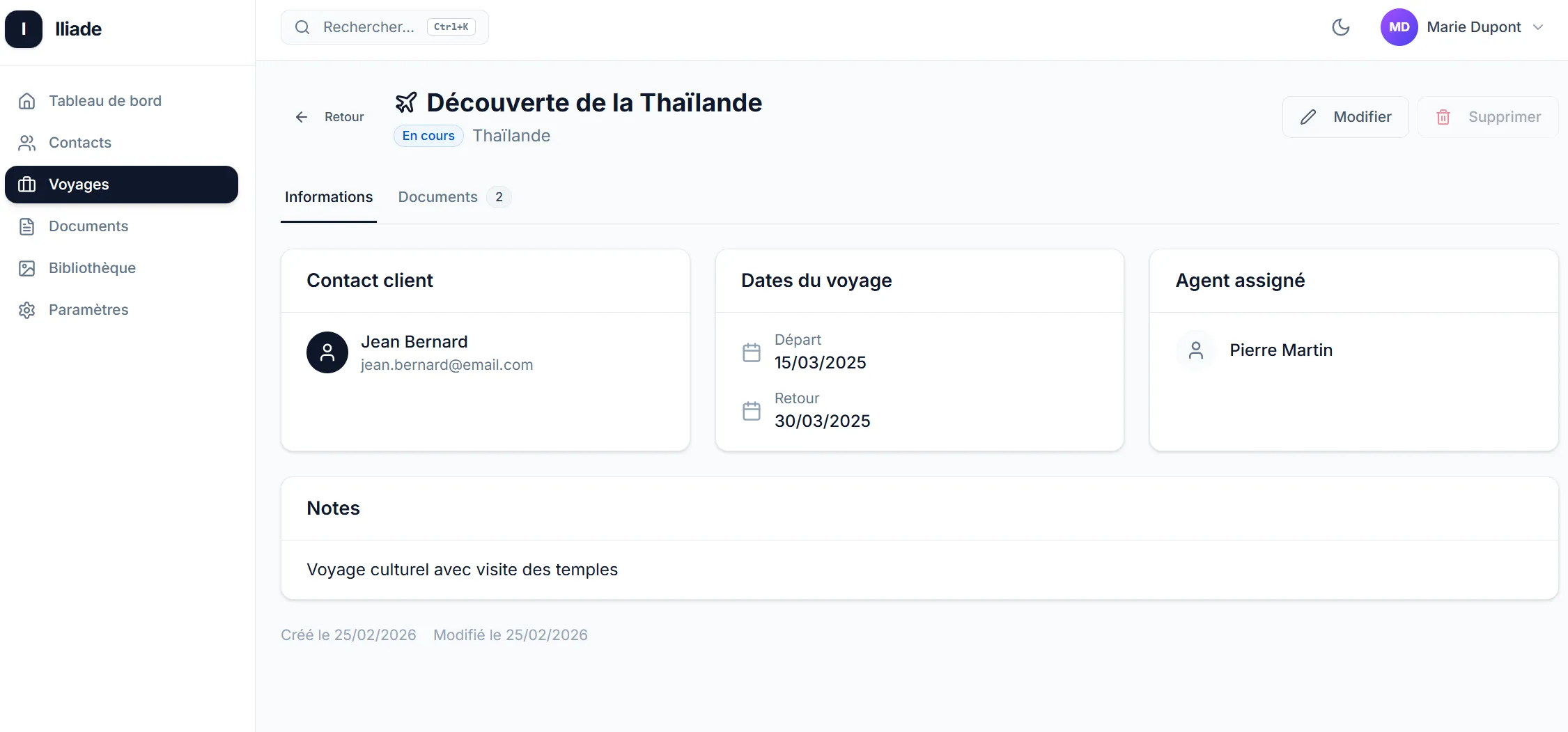Click Jean Bernard's avatar icon

[x=326, y=352]
